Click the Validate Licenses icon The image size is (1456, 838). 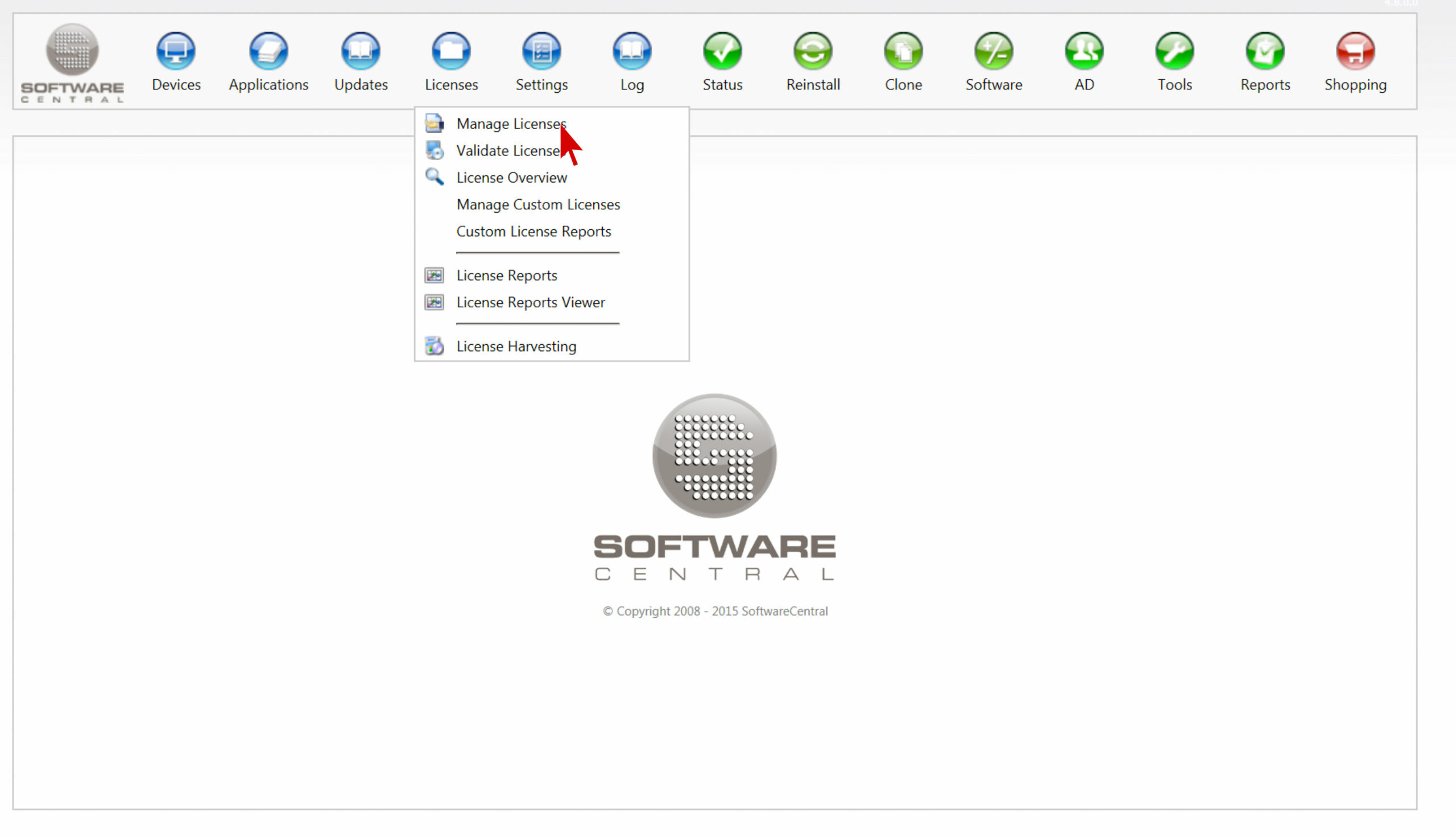(435, 150)
